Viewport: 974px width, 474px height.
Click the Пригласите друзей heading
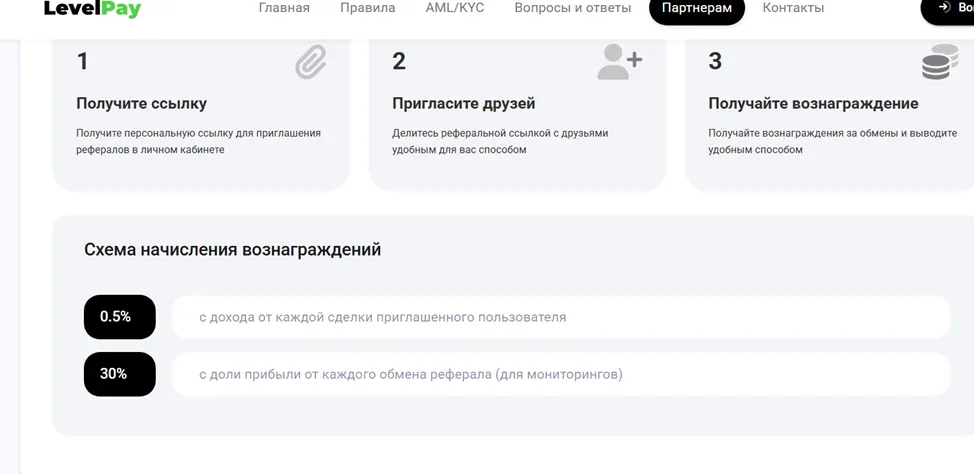(463, 104)
